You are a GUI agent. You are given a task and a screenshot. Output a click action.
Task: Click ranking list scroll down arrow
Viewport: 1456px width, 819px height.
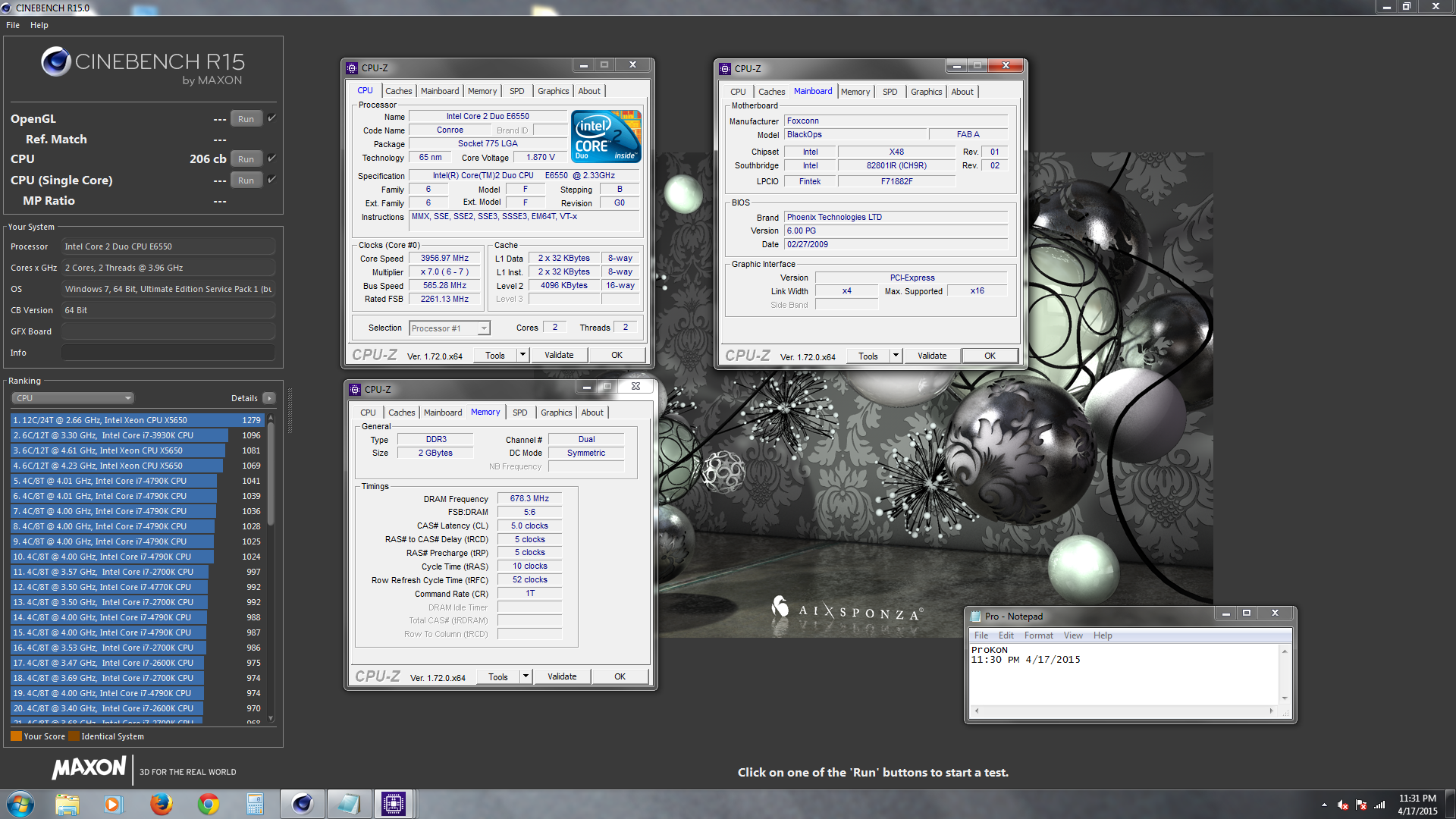click(271, 718)
